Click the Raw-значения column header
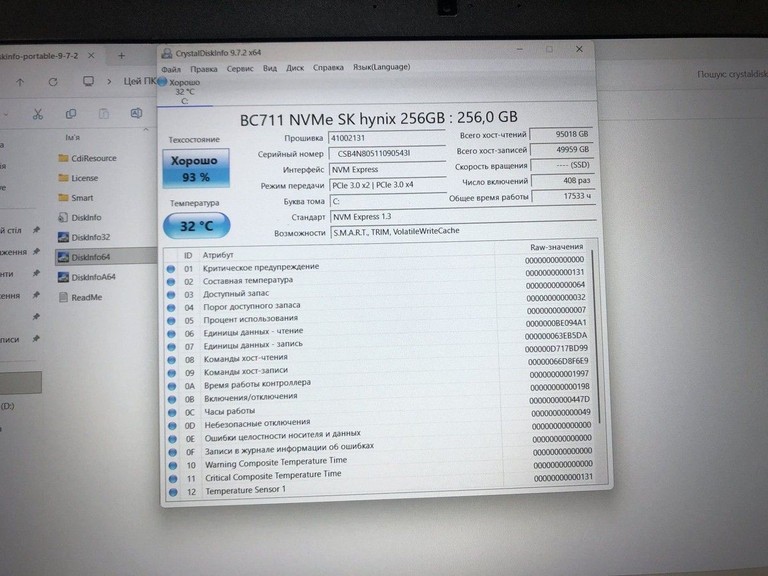The image size is (768, 576). point(557,247)
